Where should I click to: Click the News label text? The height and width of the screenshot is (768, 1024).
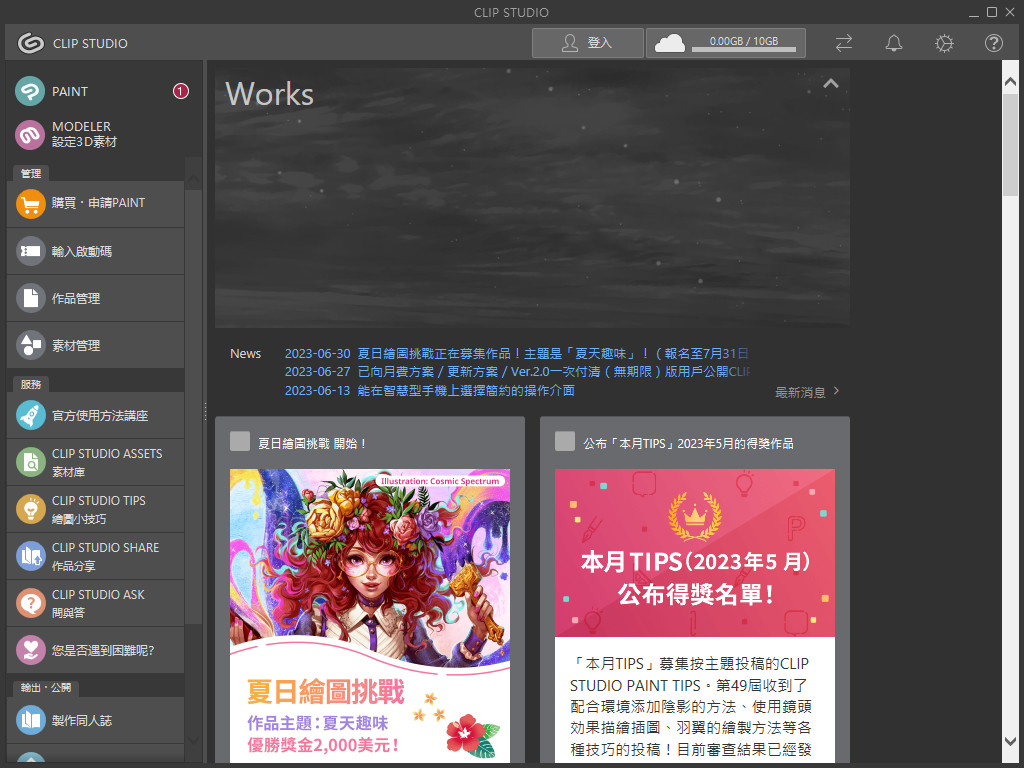point(246,353)
